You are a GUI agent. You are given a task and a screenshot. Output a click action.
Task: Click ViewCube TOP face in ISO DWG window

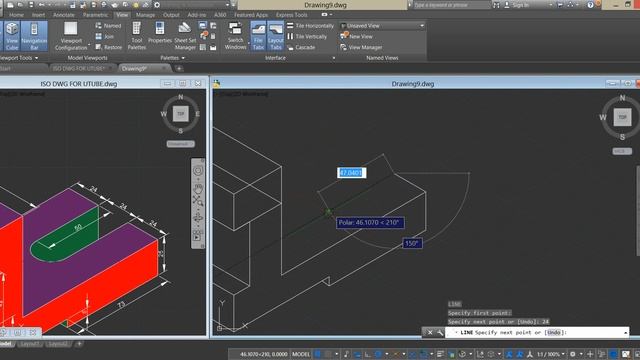181,113
